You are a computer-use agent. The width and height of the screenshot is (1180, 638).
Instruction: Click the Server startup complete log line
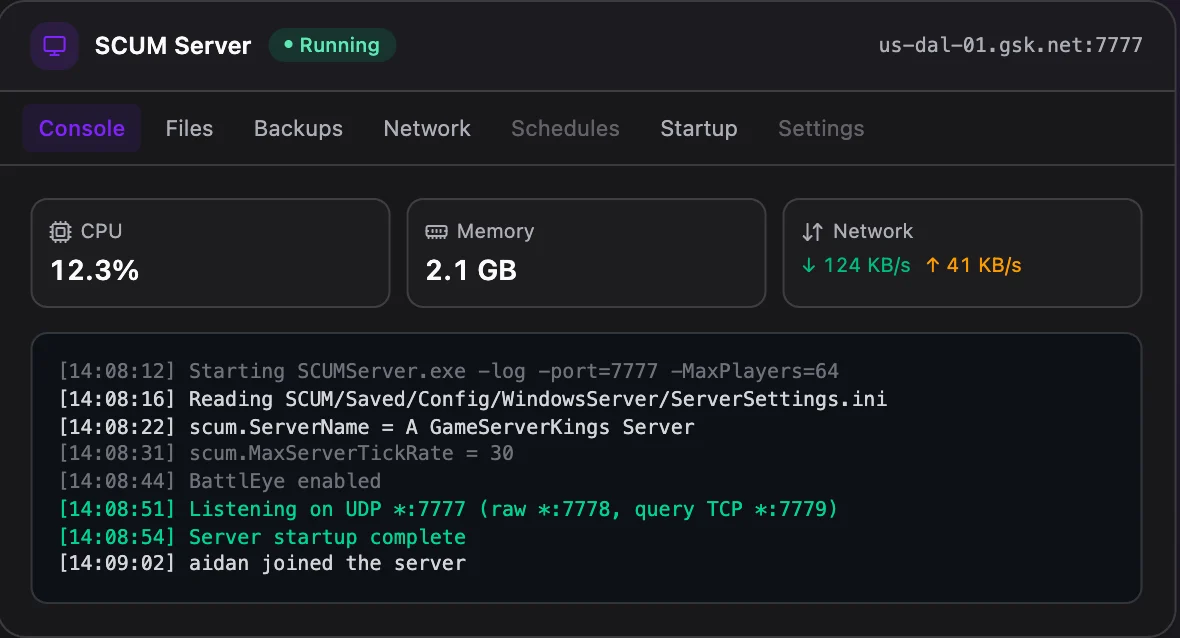[x=262, y=536]
